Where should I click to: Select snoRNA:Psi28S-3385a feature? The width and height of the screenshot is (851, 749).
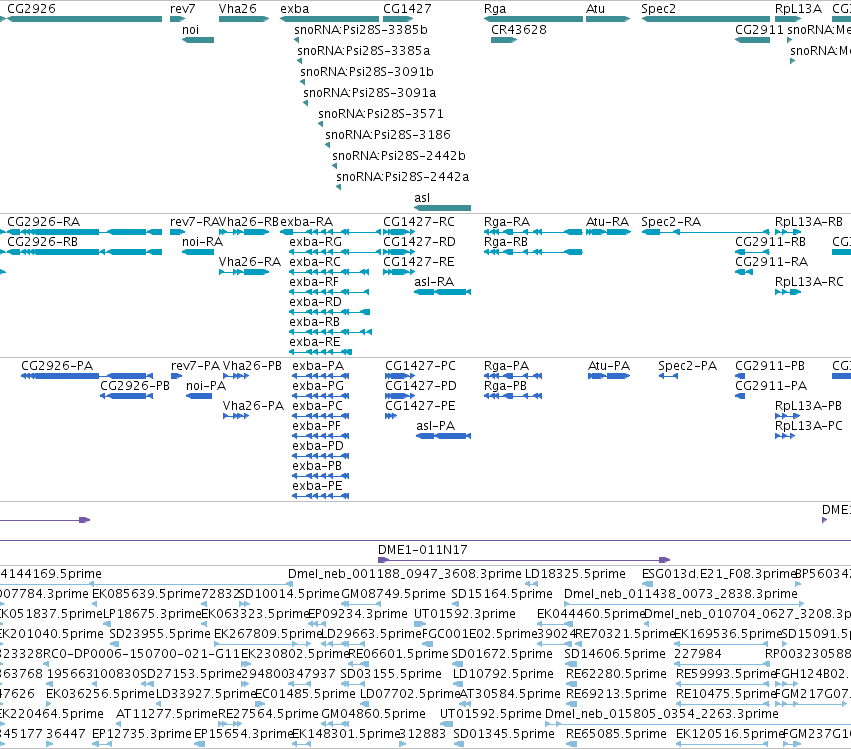(300, 61)
